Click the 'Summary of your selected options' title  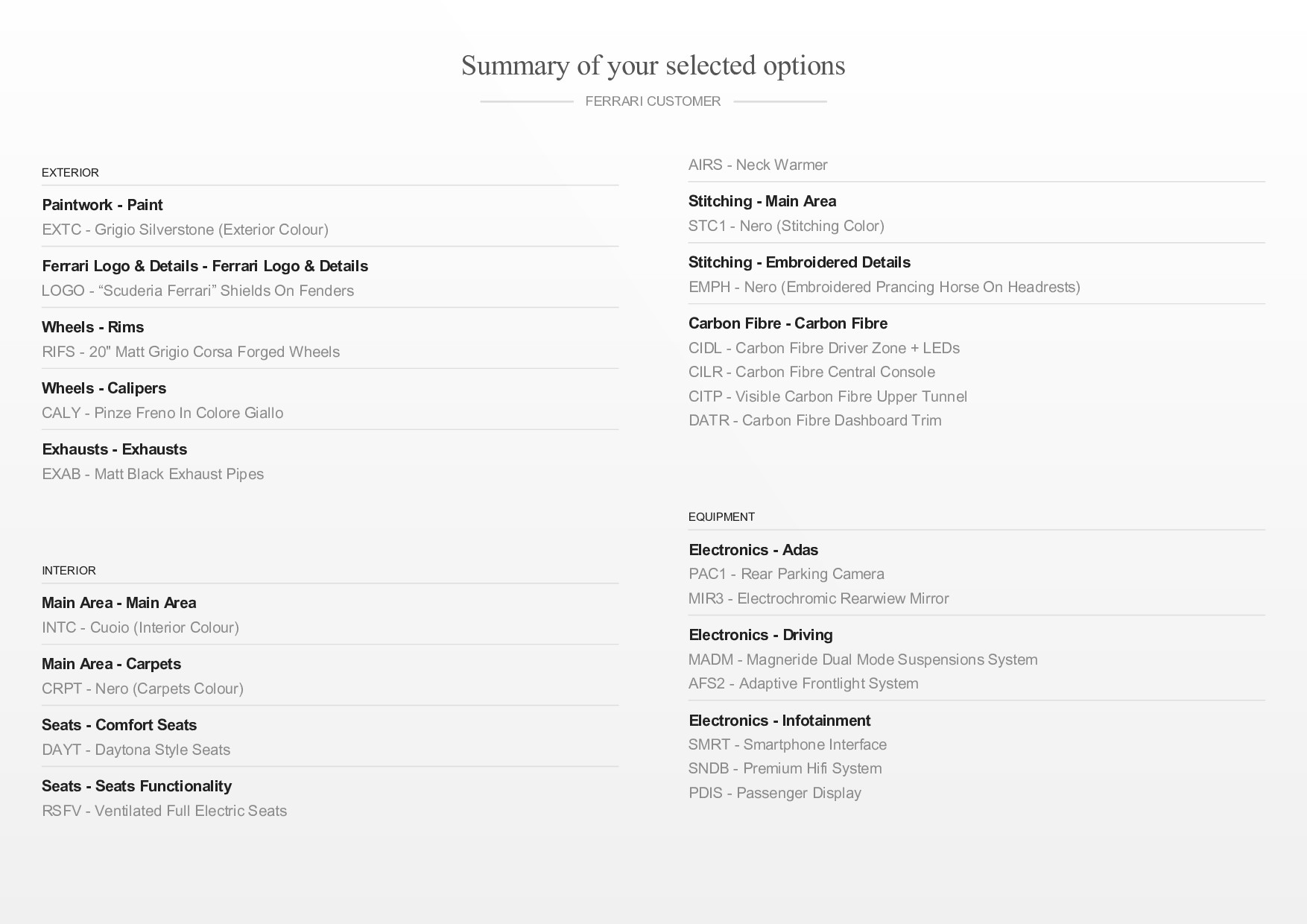click(x=653, y=66)
